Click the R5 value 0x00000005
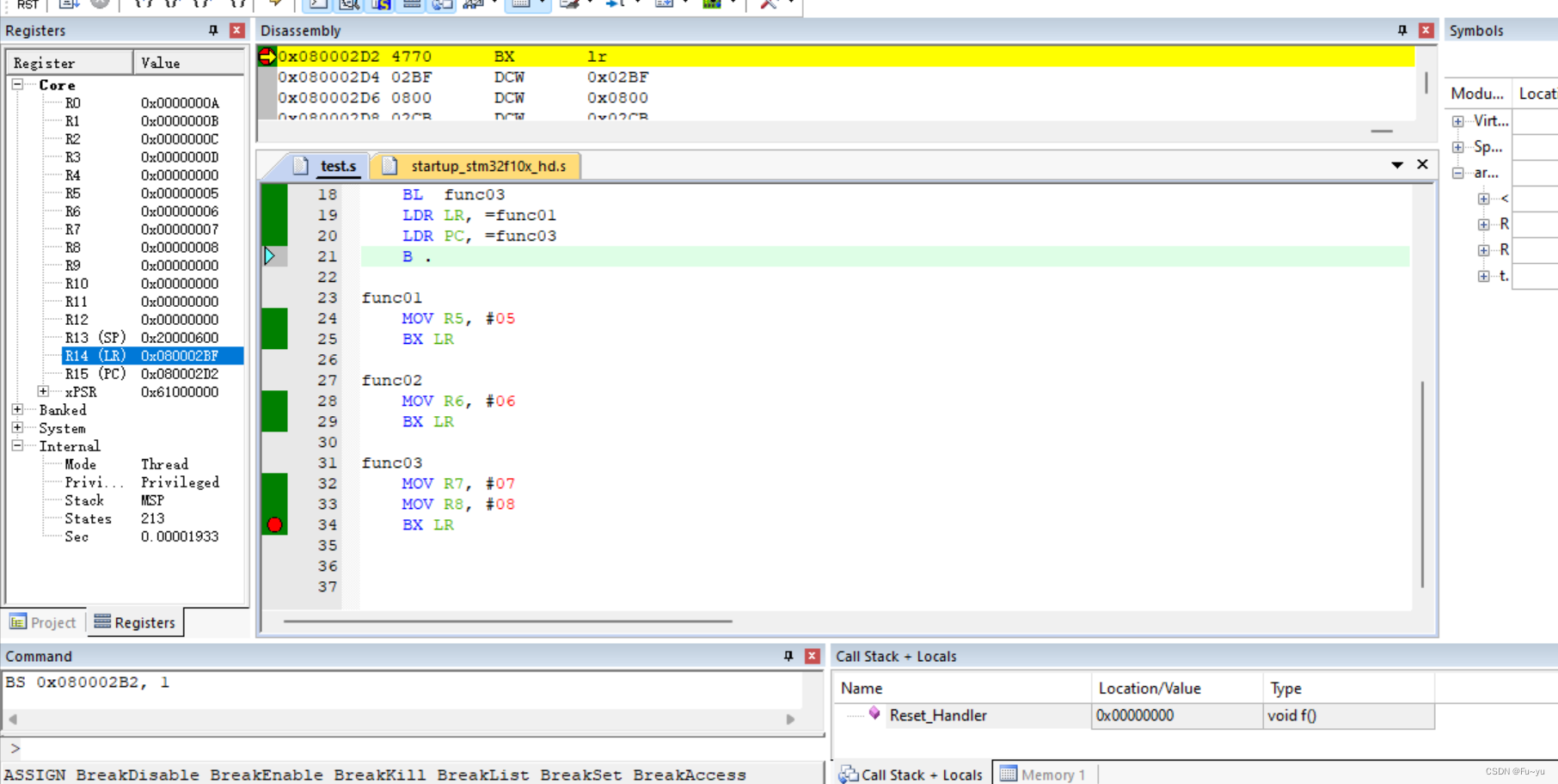The image size is (1558, 784). pyautogui.click(x=180, y=193)
